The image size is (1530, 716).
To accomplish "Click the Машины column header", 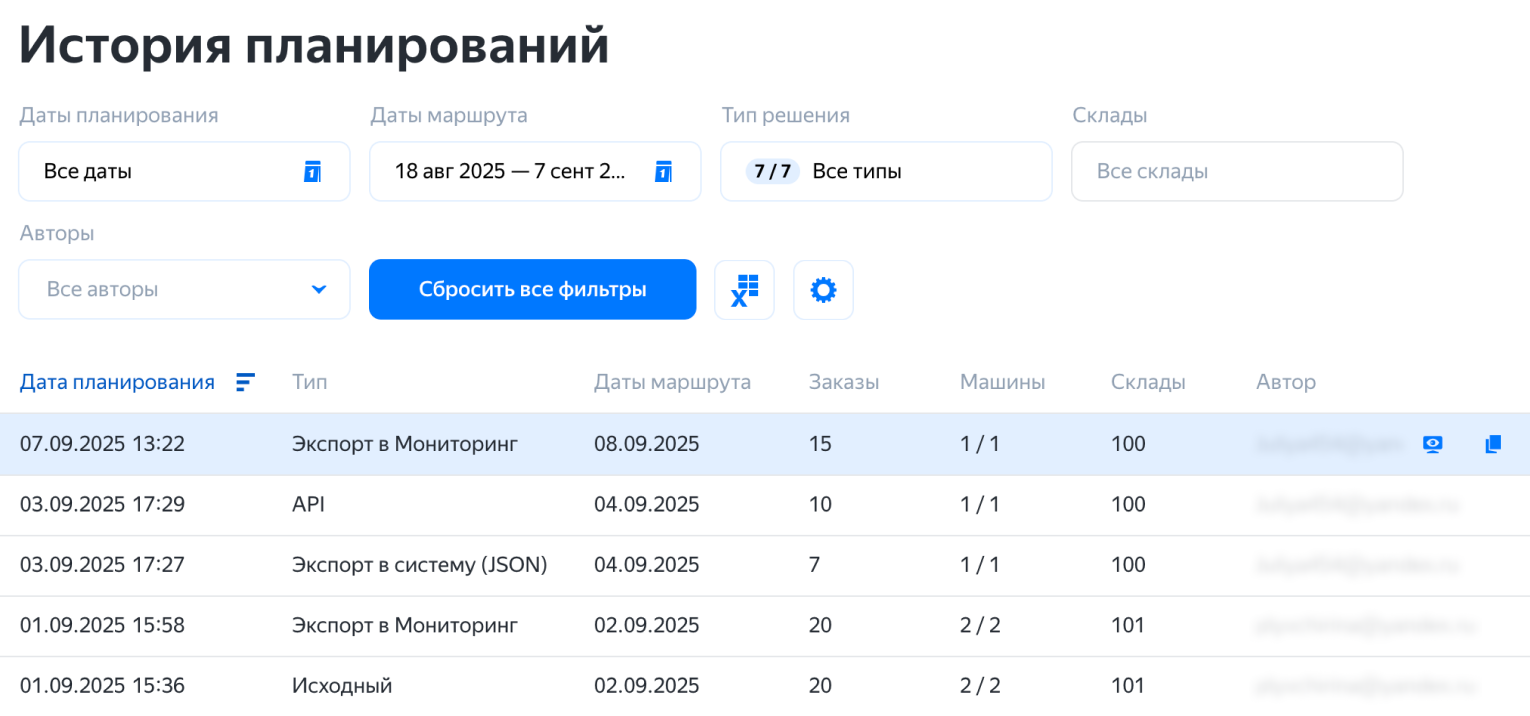I will click(x=1002, y=382).
